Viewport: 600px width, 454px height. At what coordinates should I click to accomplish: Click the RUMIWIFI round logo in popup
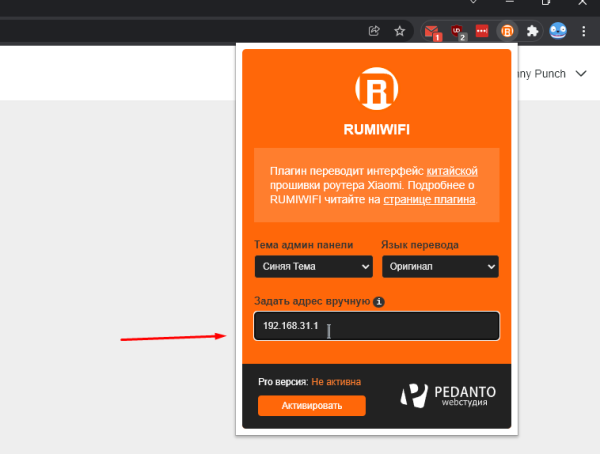tap(377, 88)
